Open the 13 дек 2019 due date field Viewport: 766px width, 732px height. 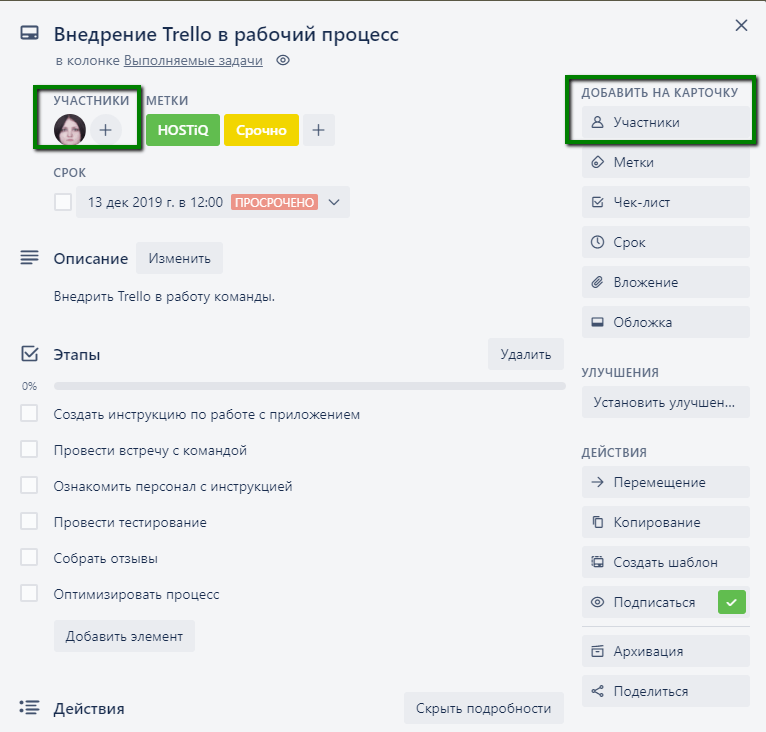(x=213, y=202)
